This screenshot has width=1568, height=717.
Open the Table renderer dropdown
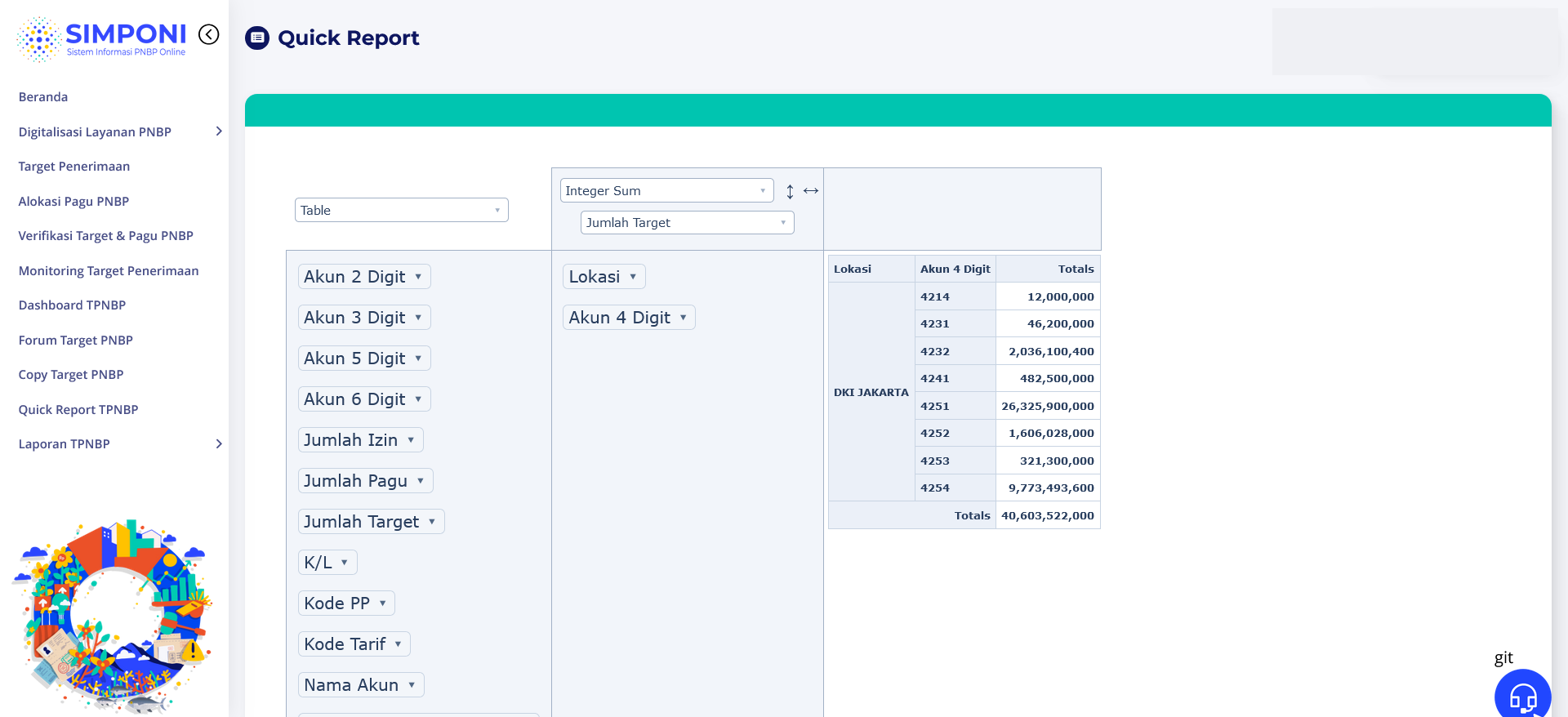(x=401, y=210)
